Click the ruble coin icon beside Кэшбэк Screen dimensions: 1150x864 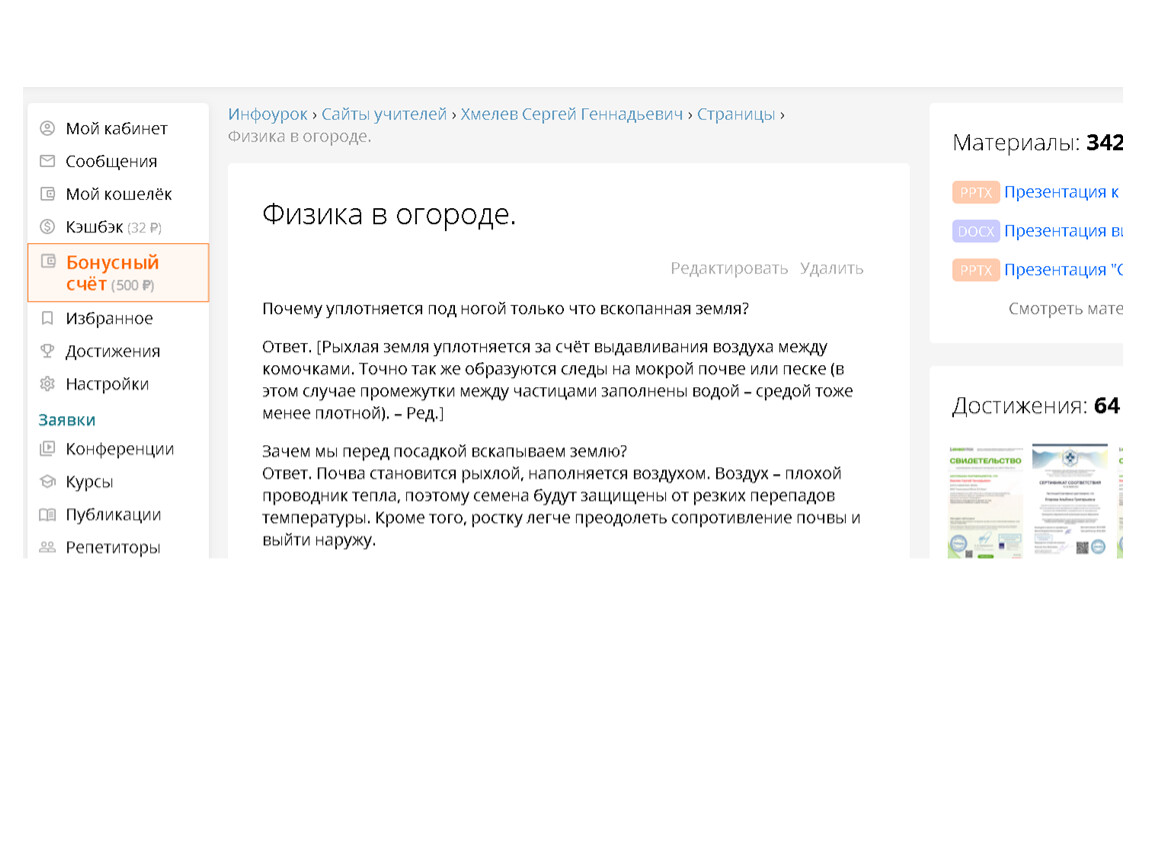point(47,227)
